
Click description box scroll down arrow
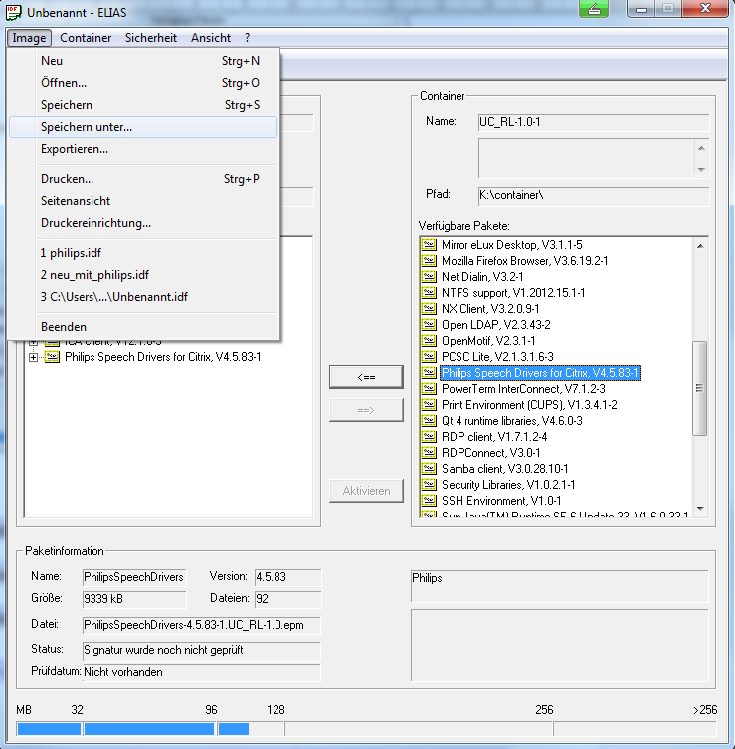[701, 170]
